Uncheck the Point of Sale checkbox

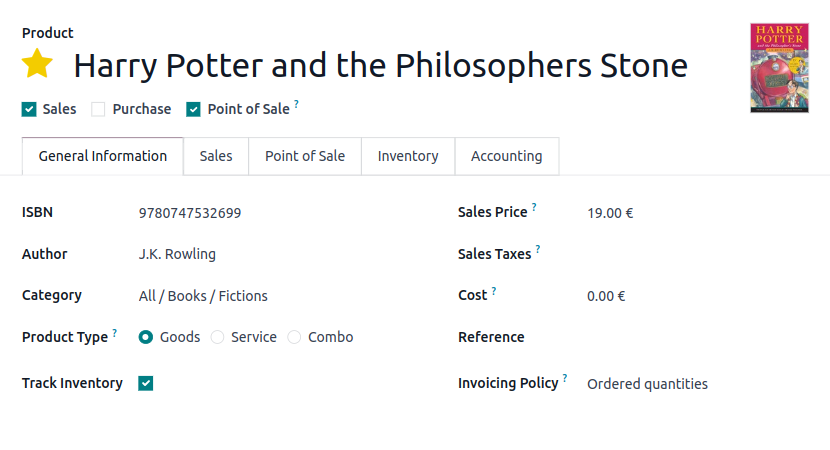pos(194,109)
